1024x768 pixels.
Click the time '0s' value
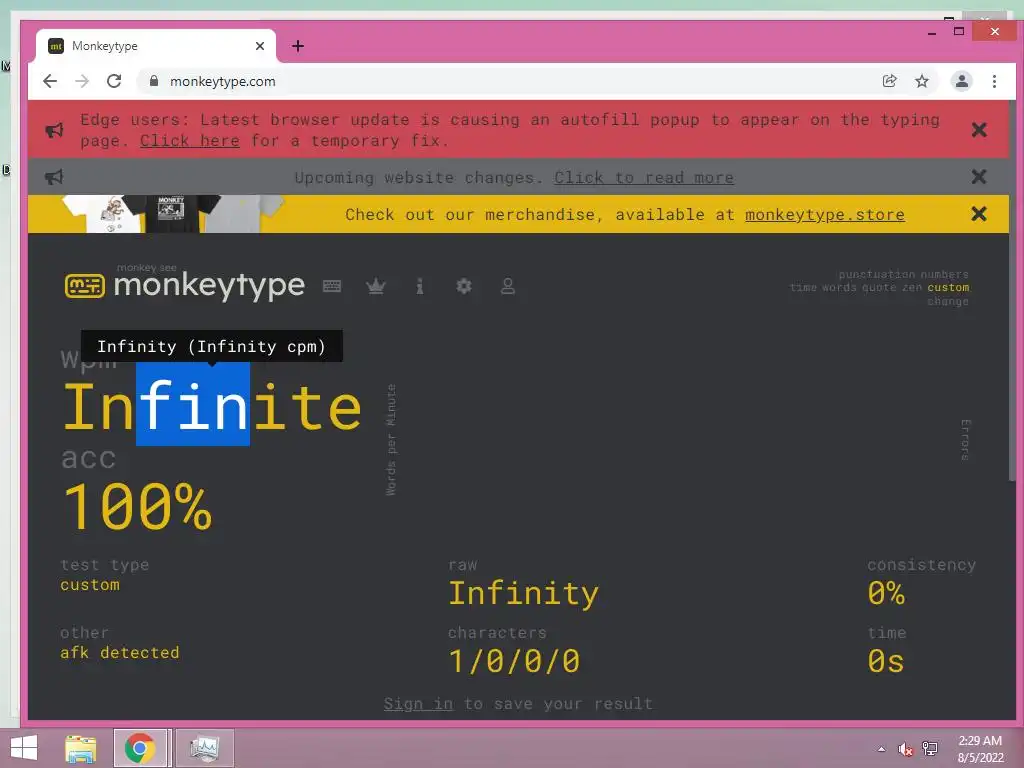point(886,661)
